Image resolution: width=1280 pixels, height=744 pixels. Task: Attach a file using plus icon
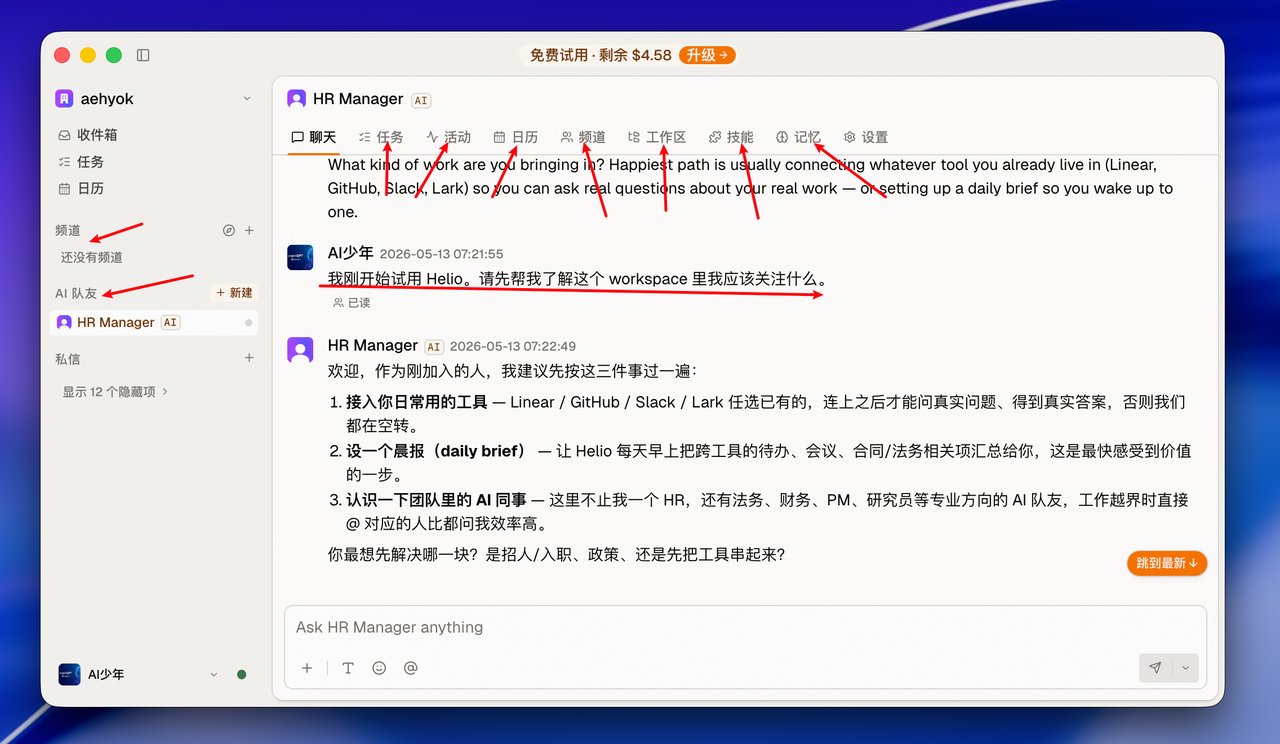click(x=307, y=668)
